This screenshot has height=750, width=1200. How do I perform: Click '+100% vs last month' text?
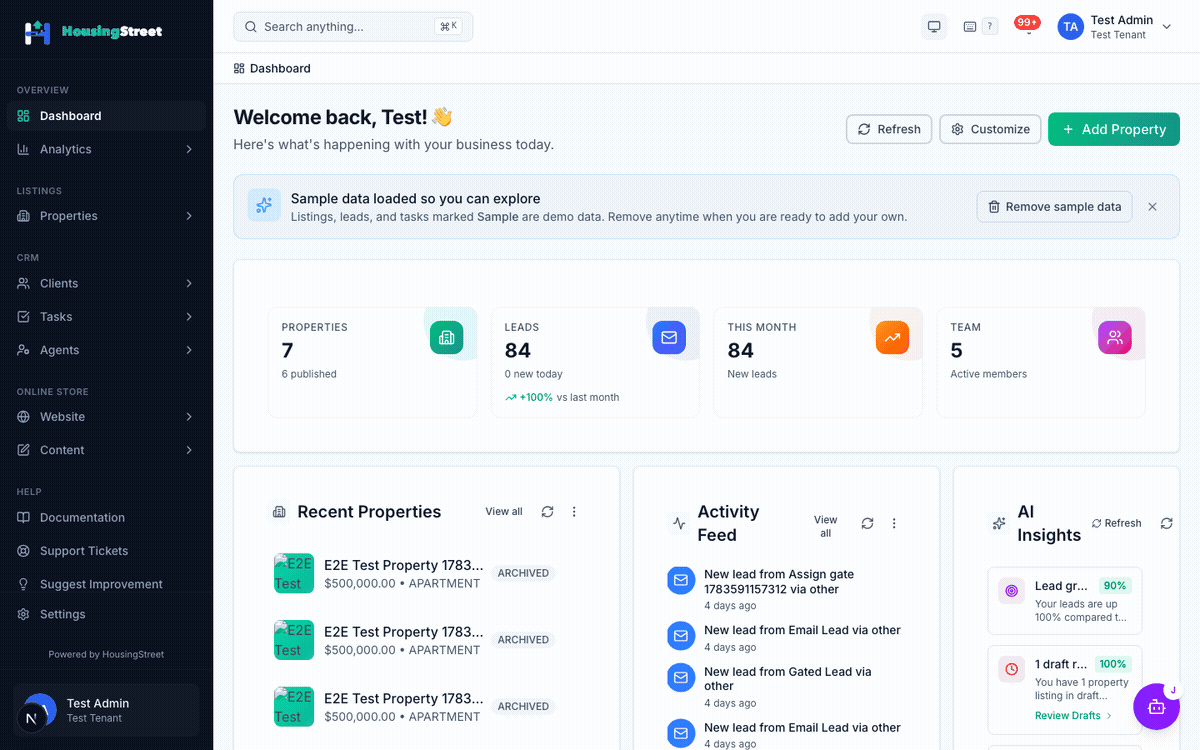coord(562,397)
